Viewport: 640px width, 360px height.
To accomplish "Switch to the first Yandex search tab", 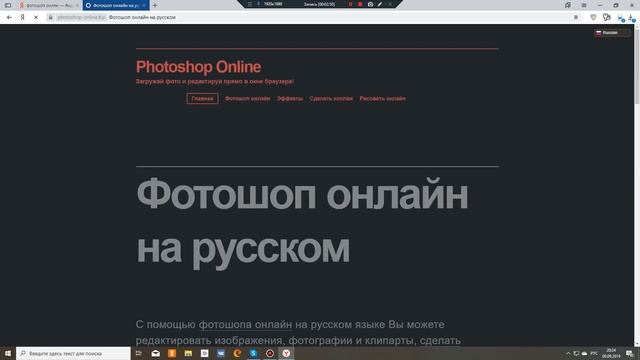I will point(49,5).
